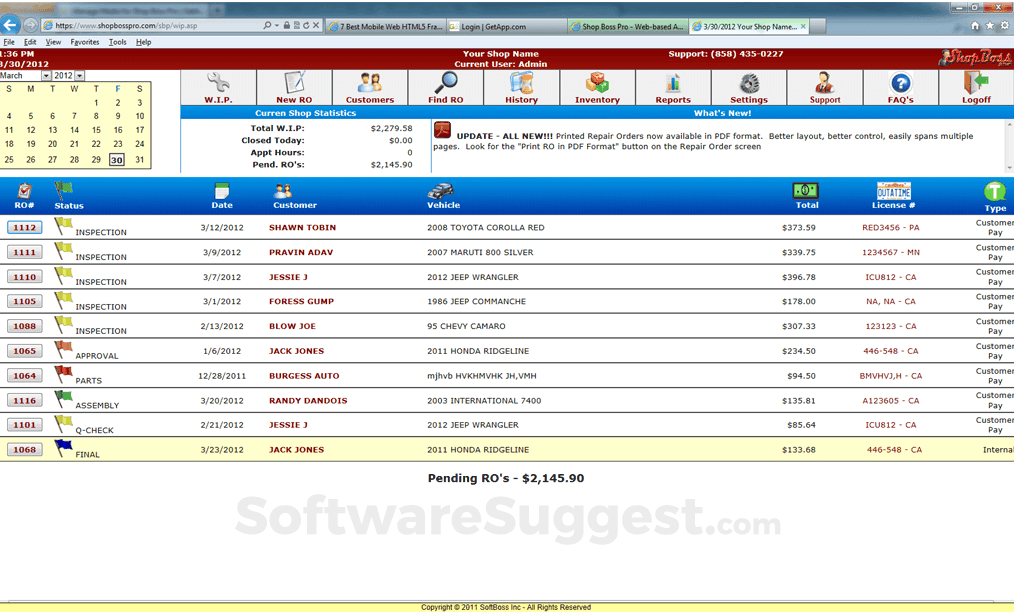Open repair order 1068
The image size is (1015, 614).
24,449
